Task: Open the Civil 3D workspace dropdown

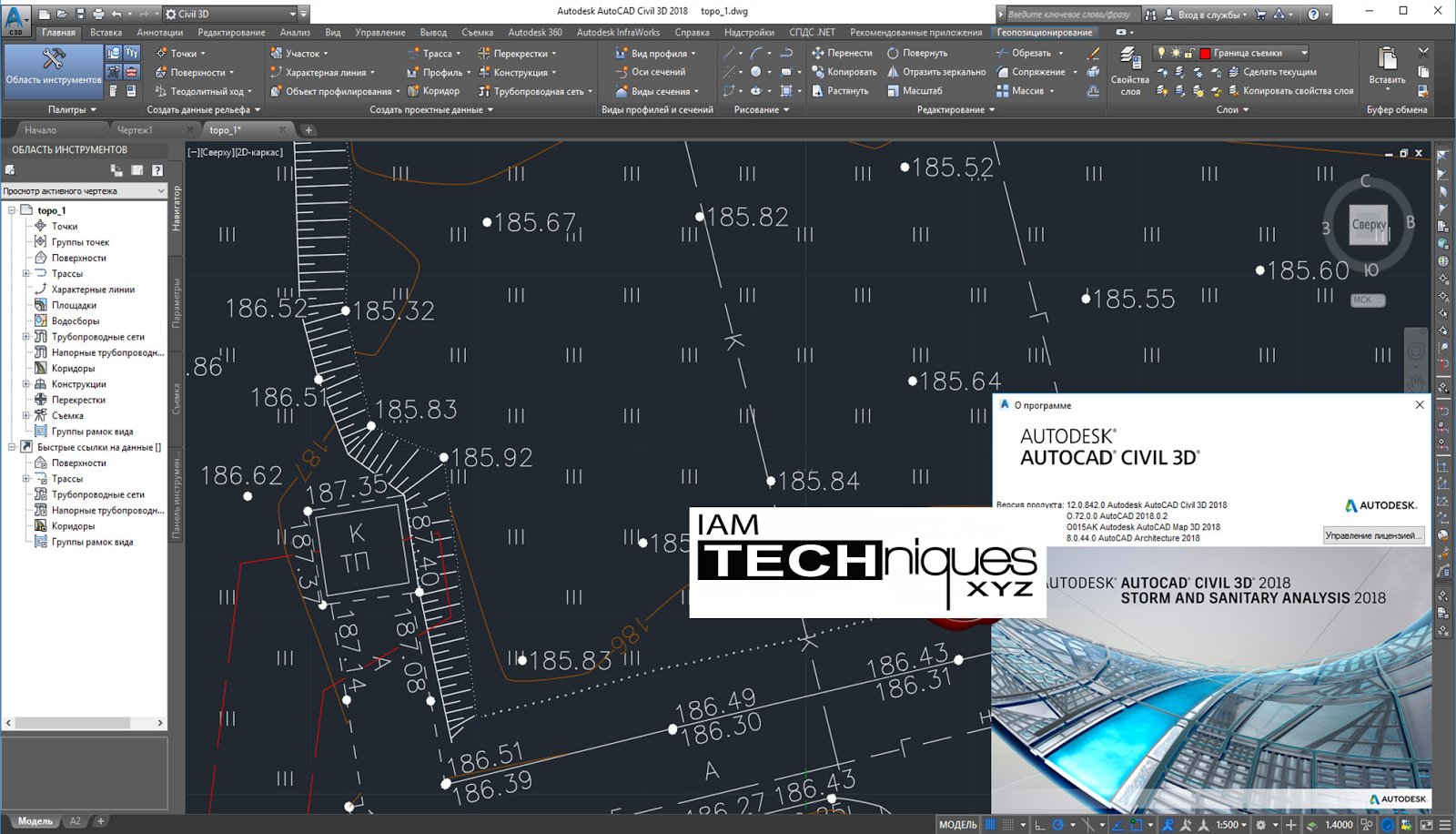Action: 292,13
